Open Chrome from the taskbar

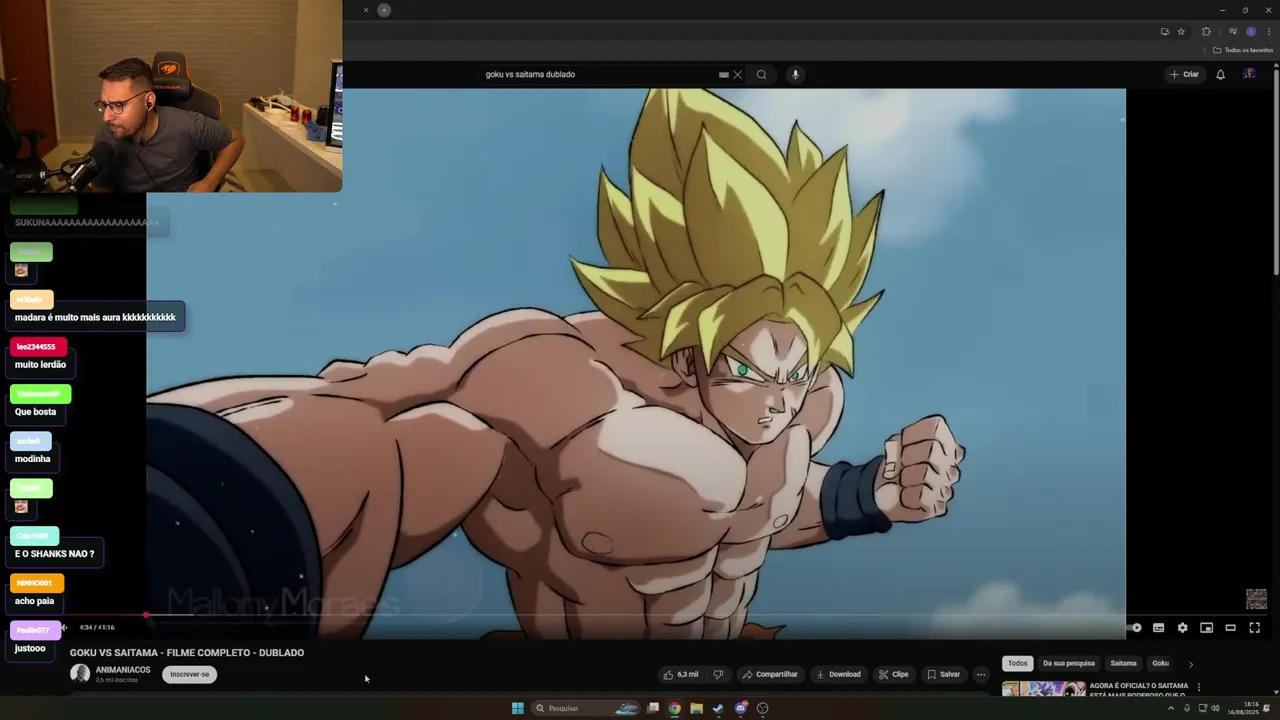click(x=675, y=708)
